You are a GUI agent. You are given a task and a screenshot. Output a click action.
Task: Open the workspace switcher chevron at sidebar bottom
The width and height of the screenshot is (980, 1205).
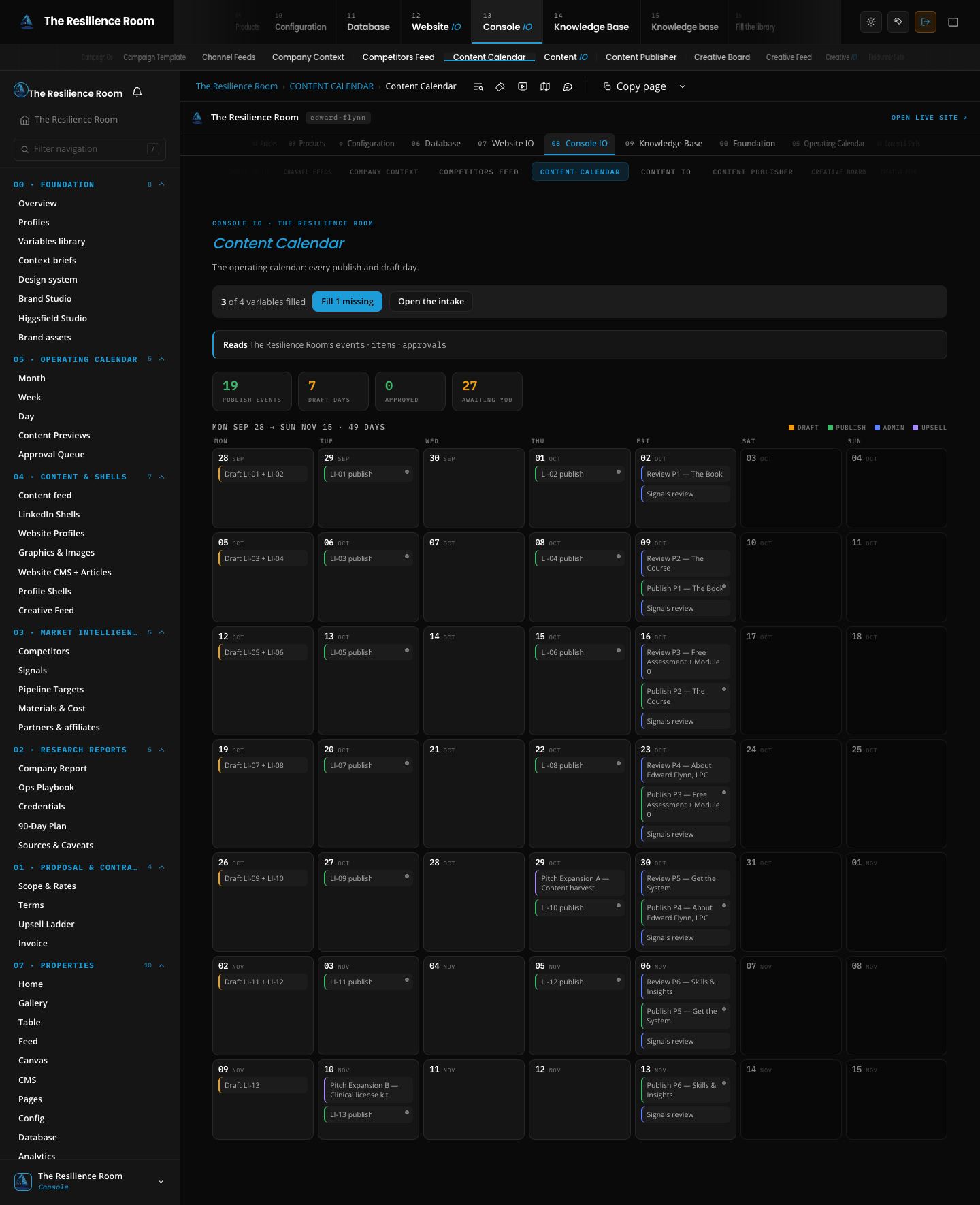tap(161, 1181)
